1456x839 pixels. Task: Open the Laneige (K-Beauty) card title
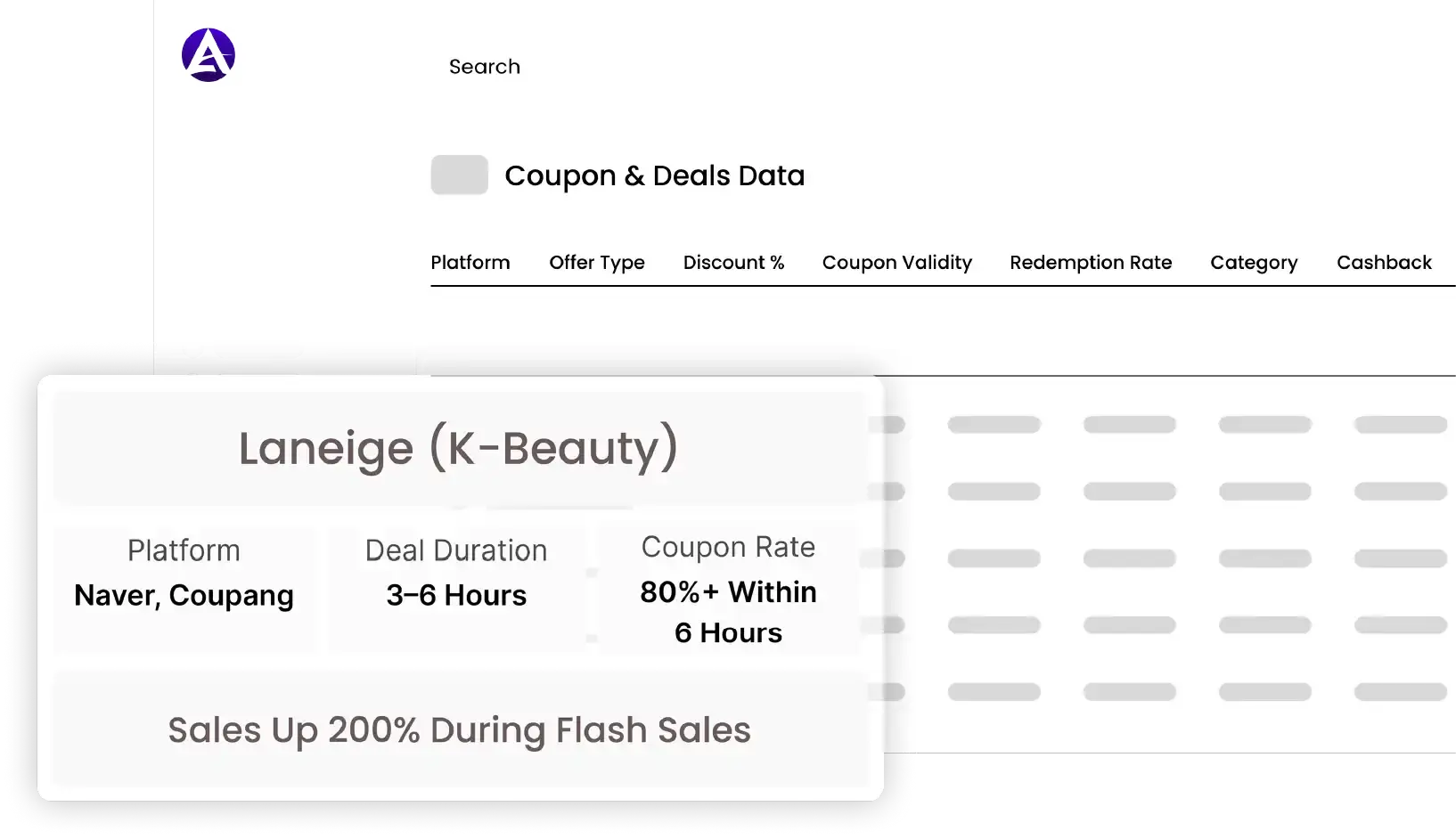click(459, 448)
